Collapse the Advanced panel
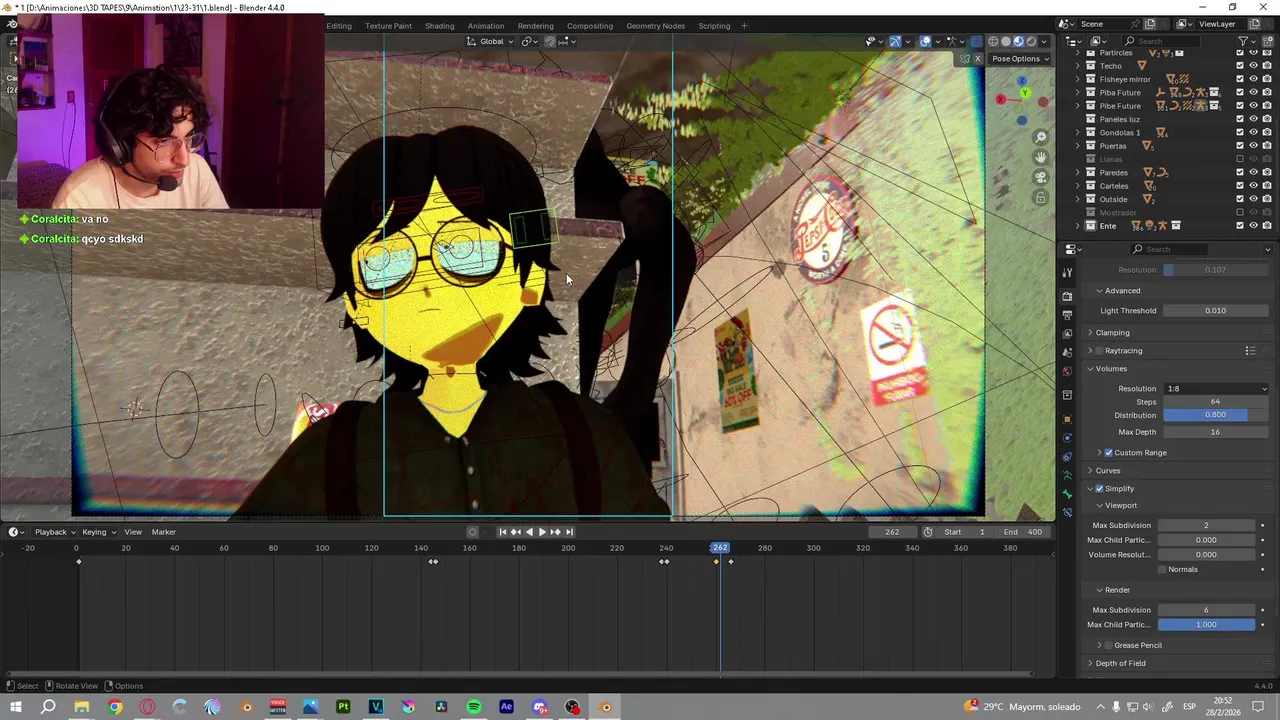This screenshot has width=1280, height=720. point(1122,291)
